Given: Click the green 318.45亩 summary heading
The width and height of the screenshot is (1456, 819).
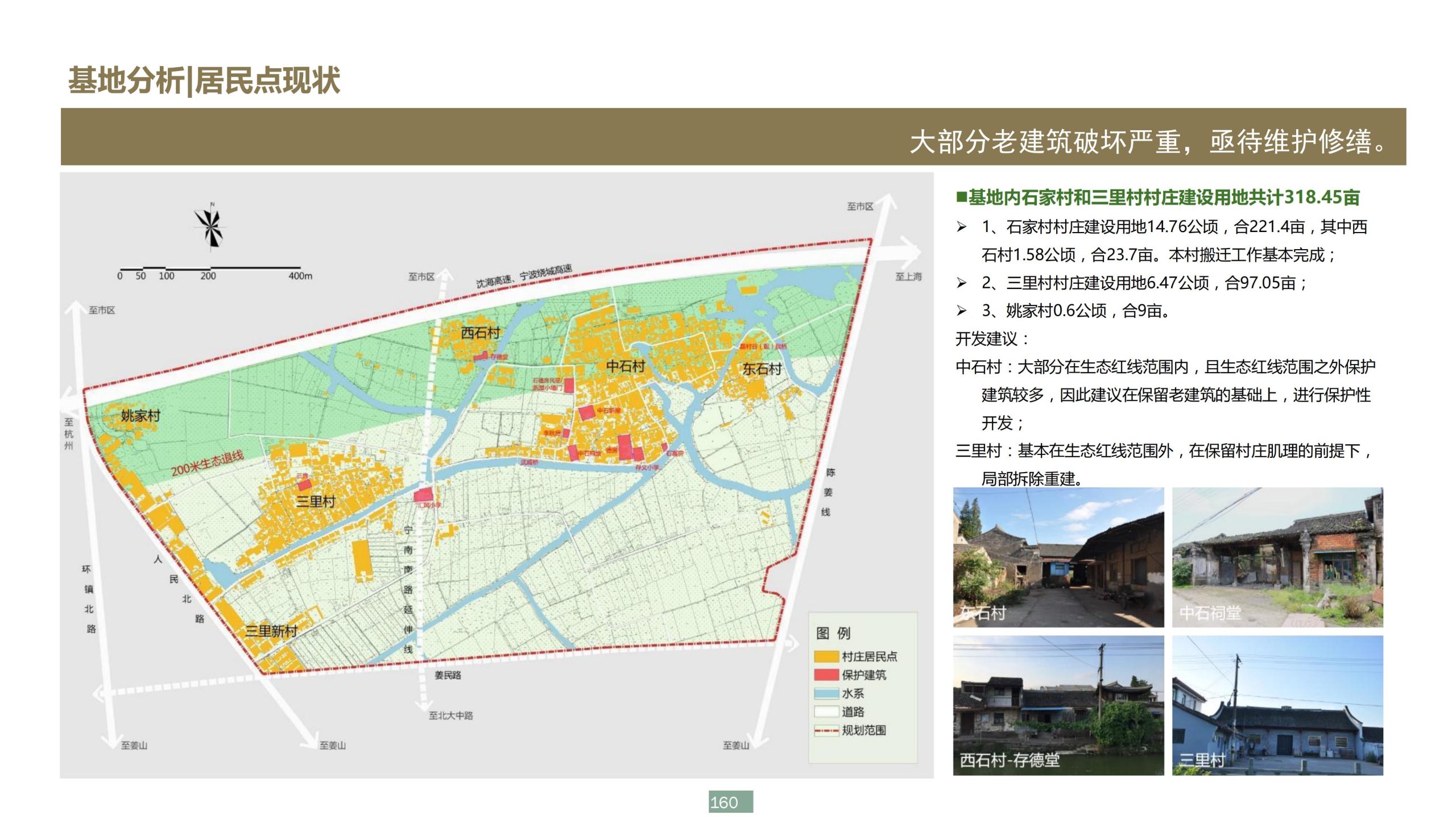Looking at the screenshot, I should [1157, 197].
